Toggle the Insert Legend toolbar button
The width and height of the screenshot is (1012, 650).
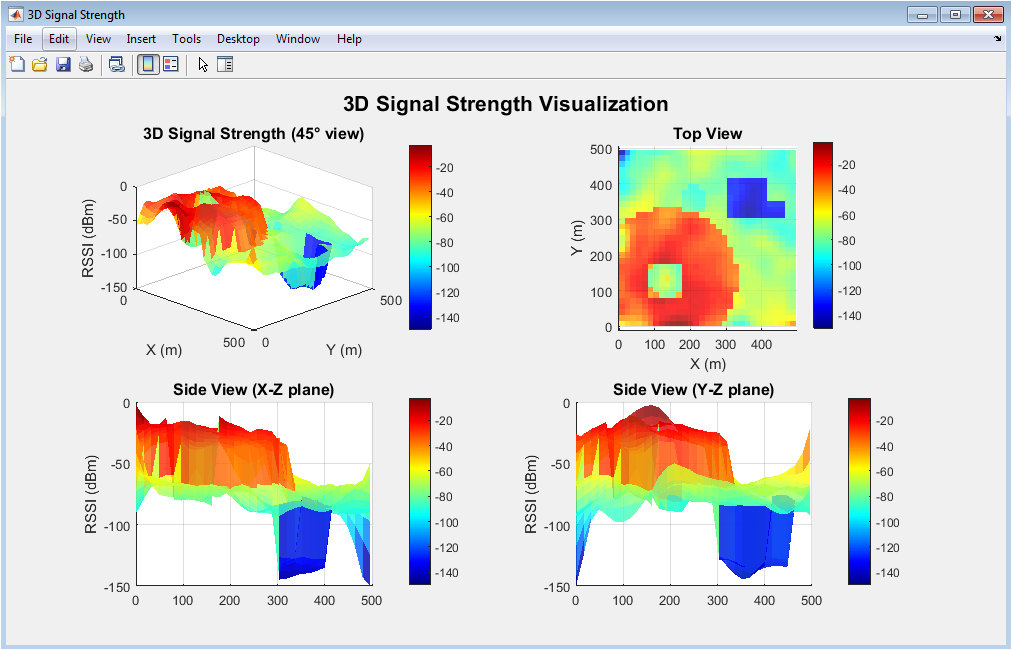tap(170, 65)
